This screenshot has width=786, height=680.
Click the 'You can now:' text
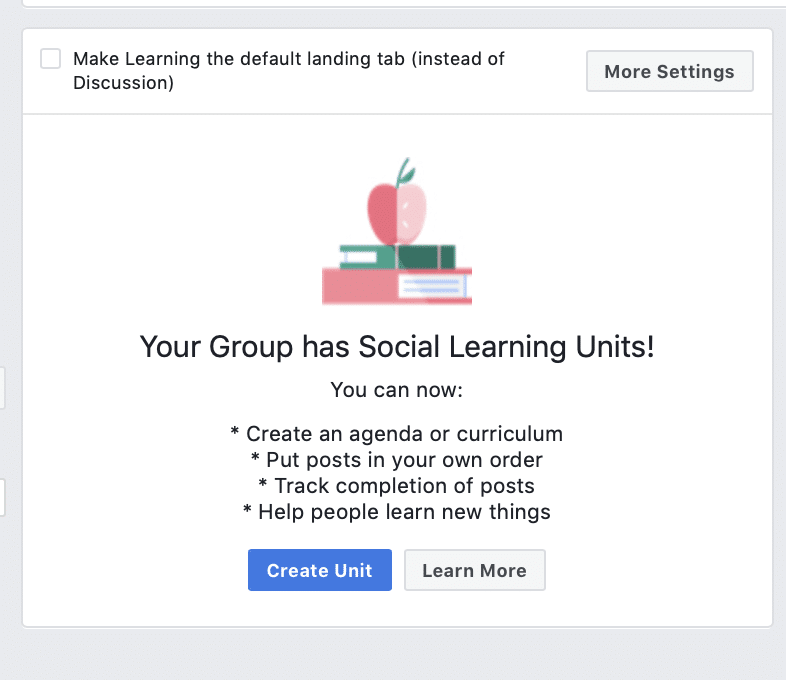(x=397, y=390)
